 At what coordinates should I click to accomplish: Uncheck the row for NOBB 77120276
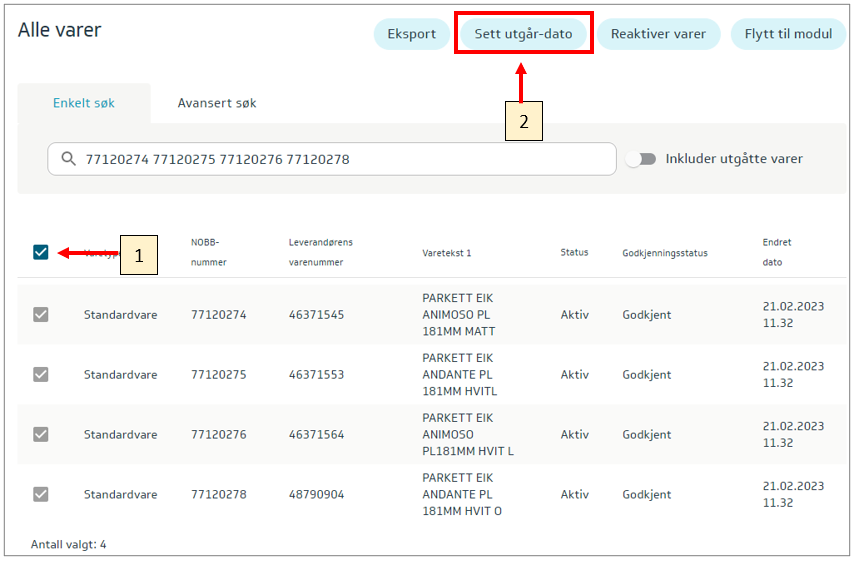[x=41, y=435]
